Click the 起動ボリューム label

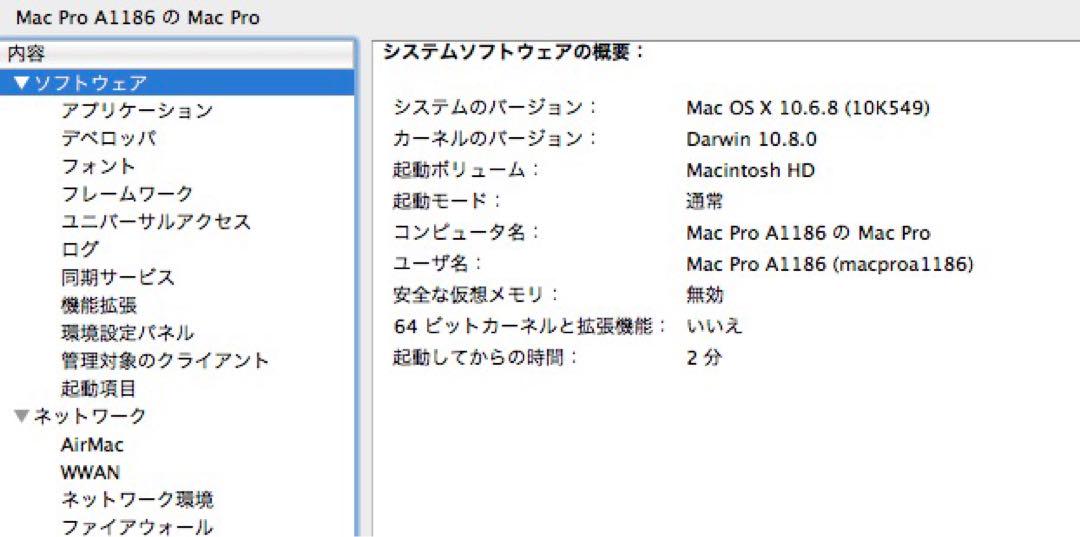coord(466,170)
